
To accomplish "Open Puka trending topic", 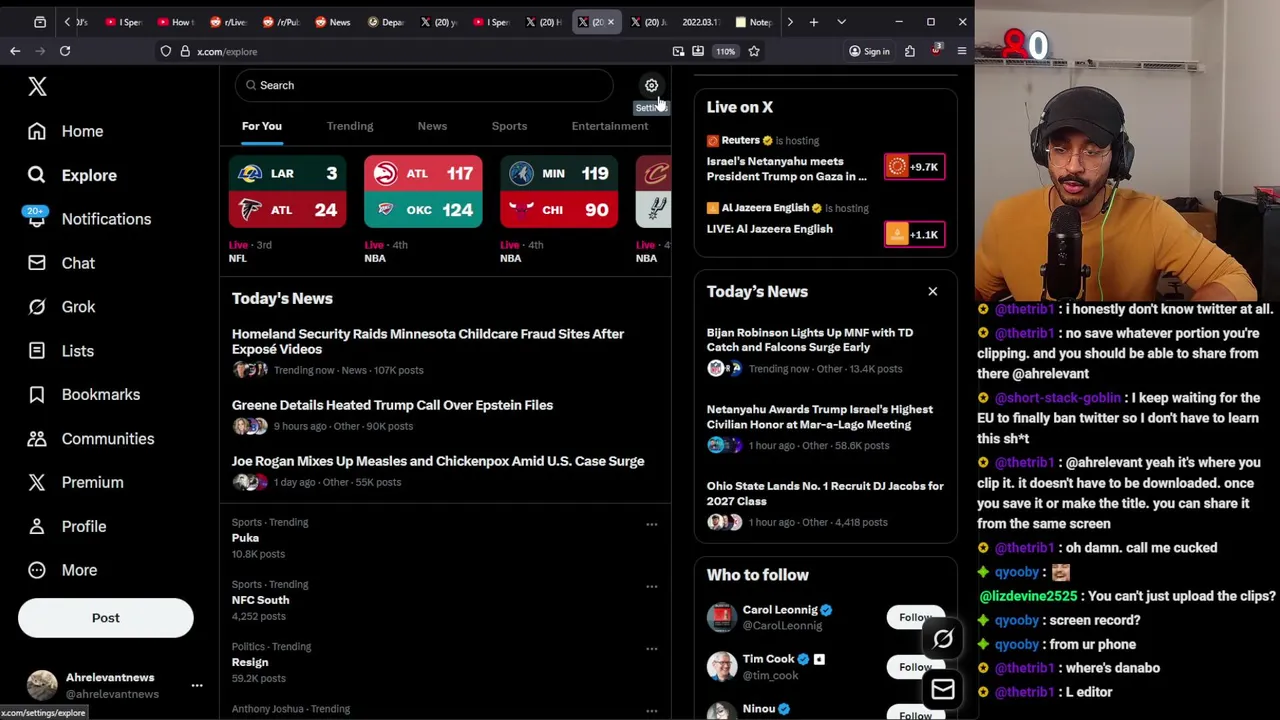I will 245,538.
